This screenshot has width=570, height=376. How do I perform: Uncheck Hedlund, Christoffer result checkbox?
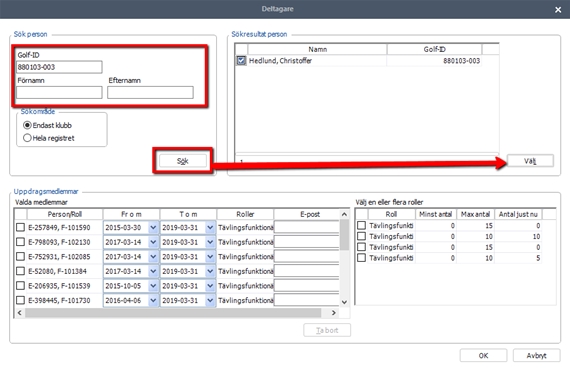pos(241,60)
